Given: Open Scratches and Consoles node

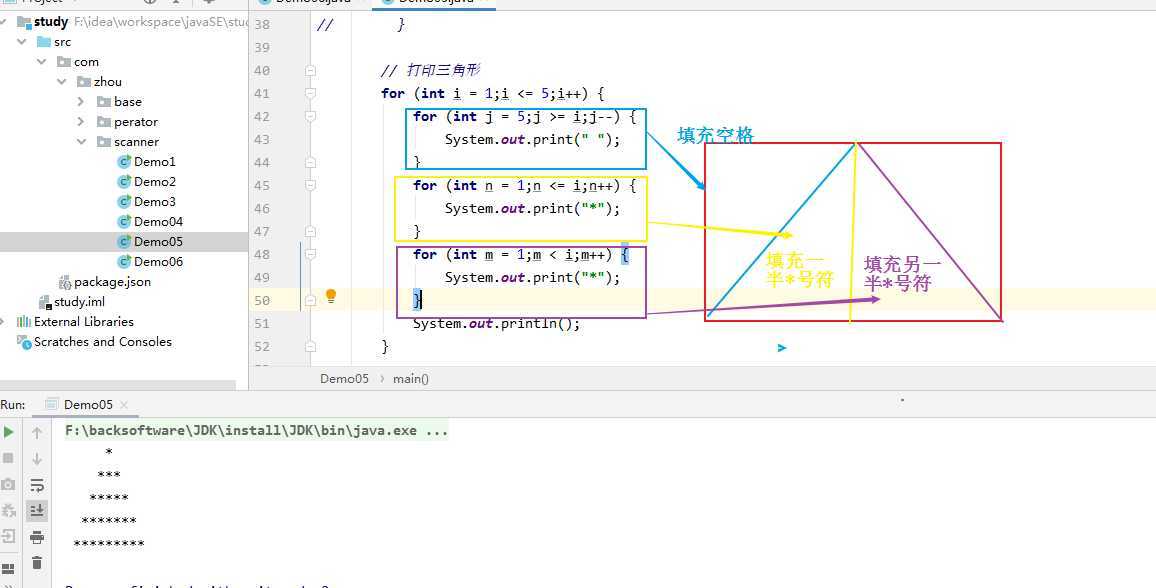Looking at the screenshot, I should tap(102, 342).
